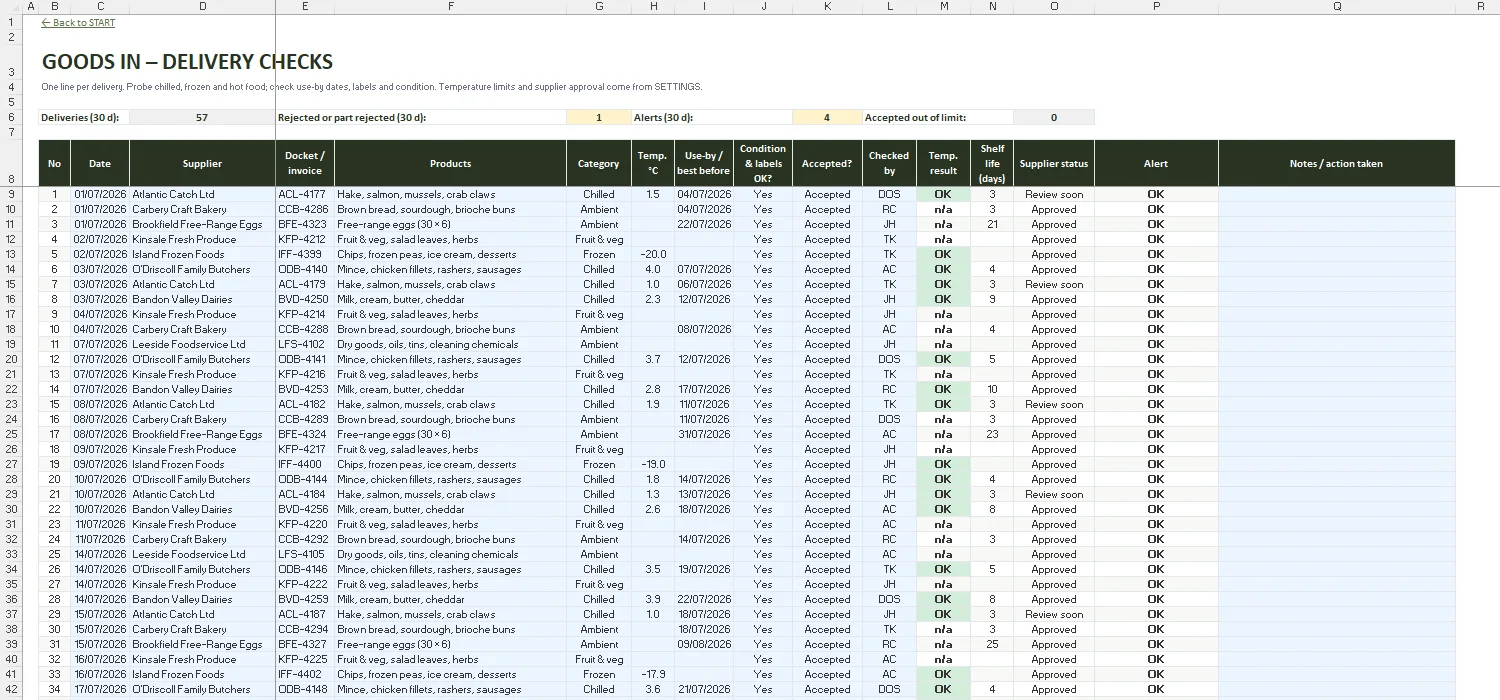
Task: Select use-by date 31/07/2026
Action: tap(704, 434)
